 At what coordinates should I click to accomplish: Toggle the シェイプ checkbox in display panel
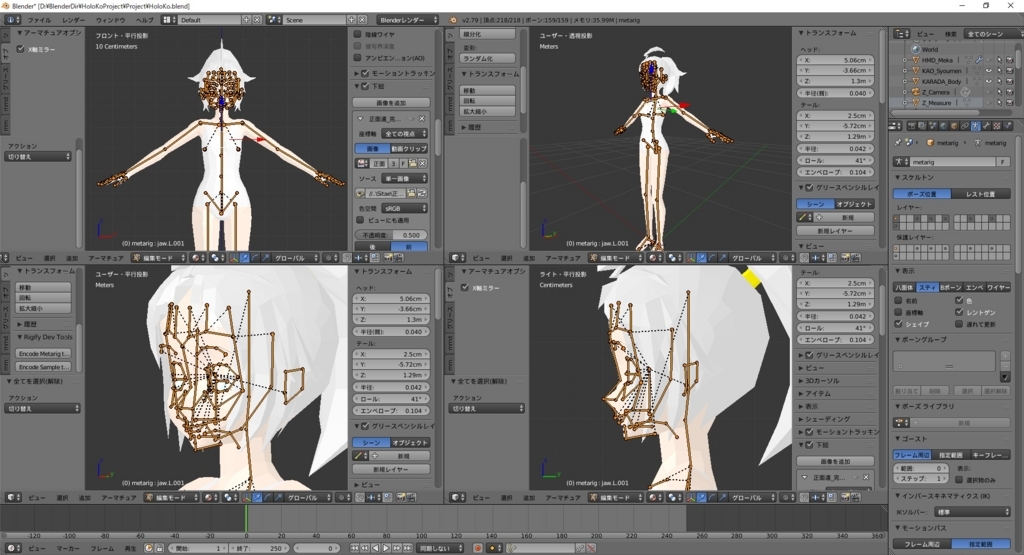click(898, 324)
